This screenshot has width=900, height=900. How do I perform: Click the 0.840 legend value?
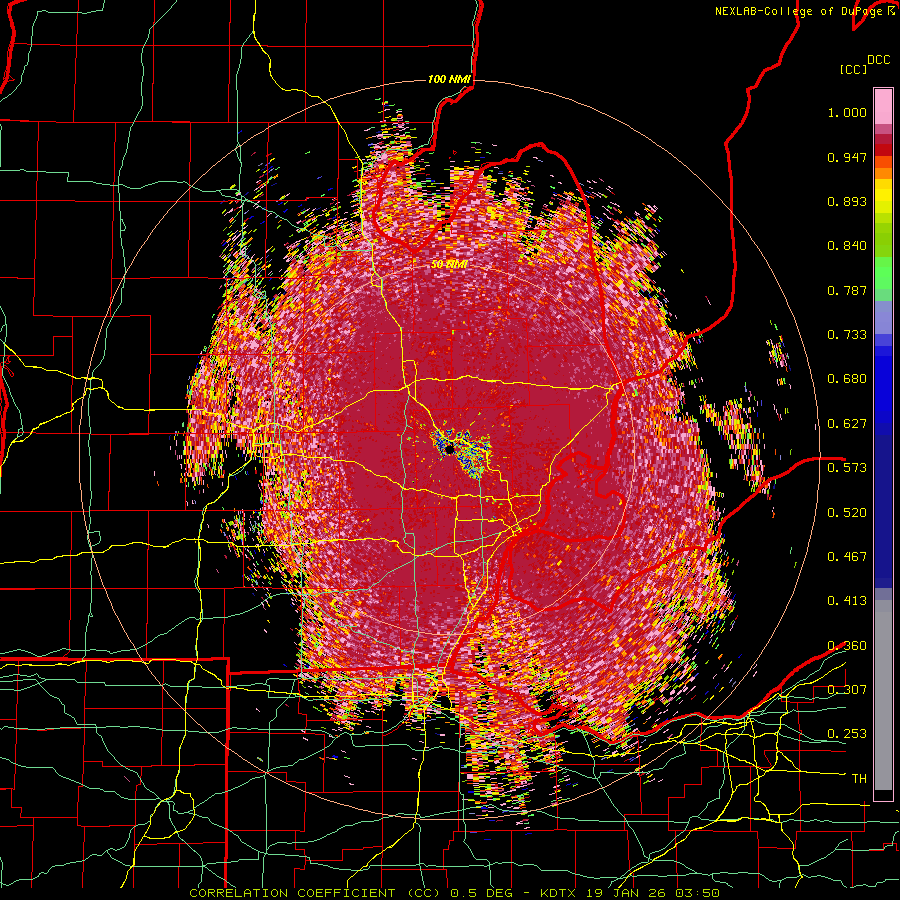[x=847, y=246]
